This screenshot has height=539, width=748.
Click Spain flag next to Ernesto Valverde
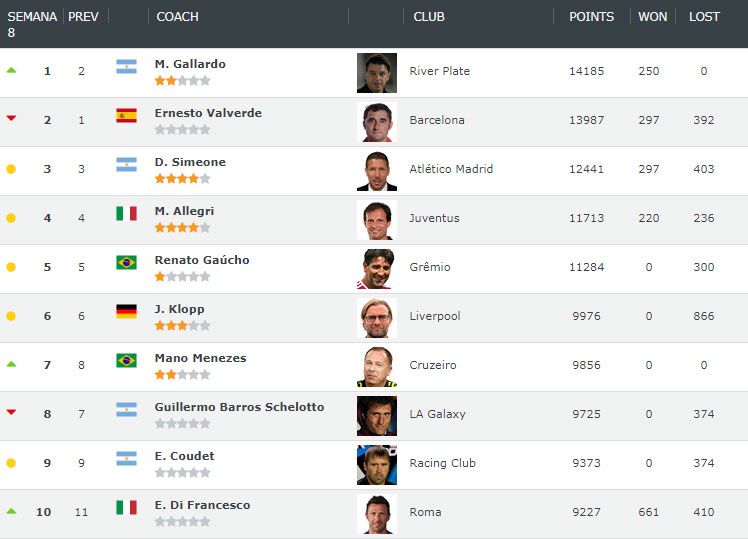point(126,116)
